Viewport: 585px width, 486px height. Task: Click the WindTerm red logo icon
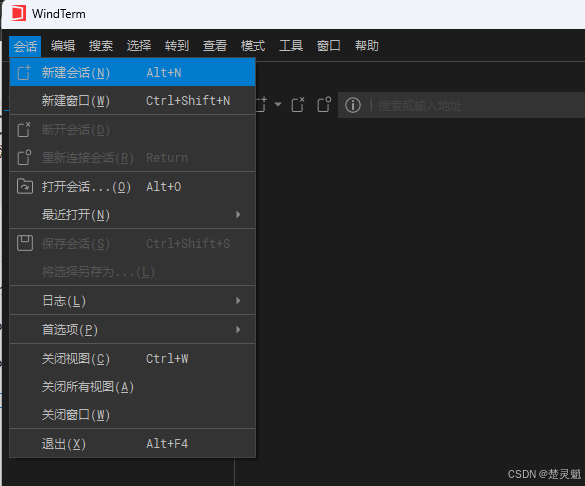point(18,13)
